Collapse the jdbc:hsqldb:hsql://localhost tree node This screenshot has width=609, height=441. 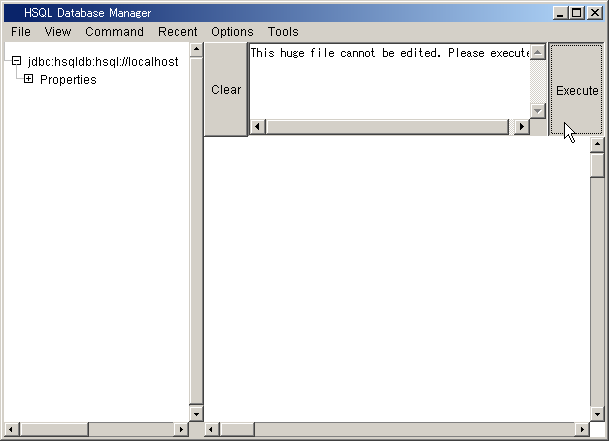pos(16,61)
